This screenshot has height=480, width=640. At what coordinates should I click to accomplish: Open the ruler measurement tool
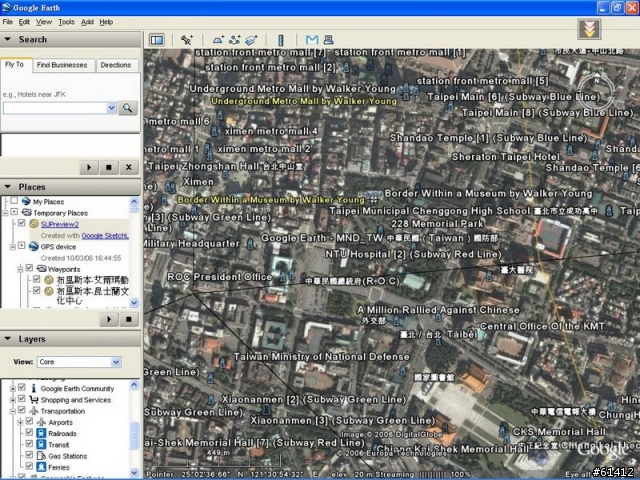click(280, 40)
